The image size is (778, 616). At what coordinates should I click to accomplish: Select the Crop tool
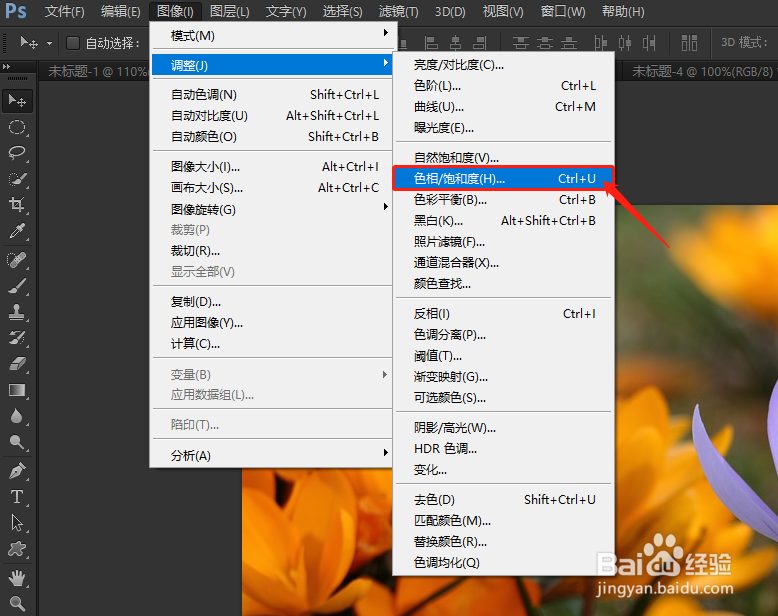17,204
